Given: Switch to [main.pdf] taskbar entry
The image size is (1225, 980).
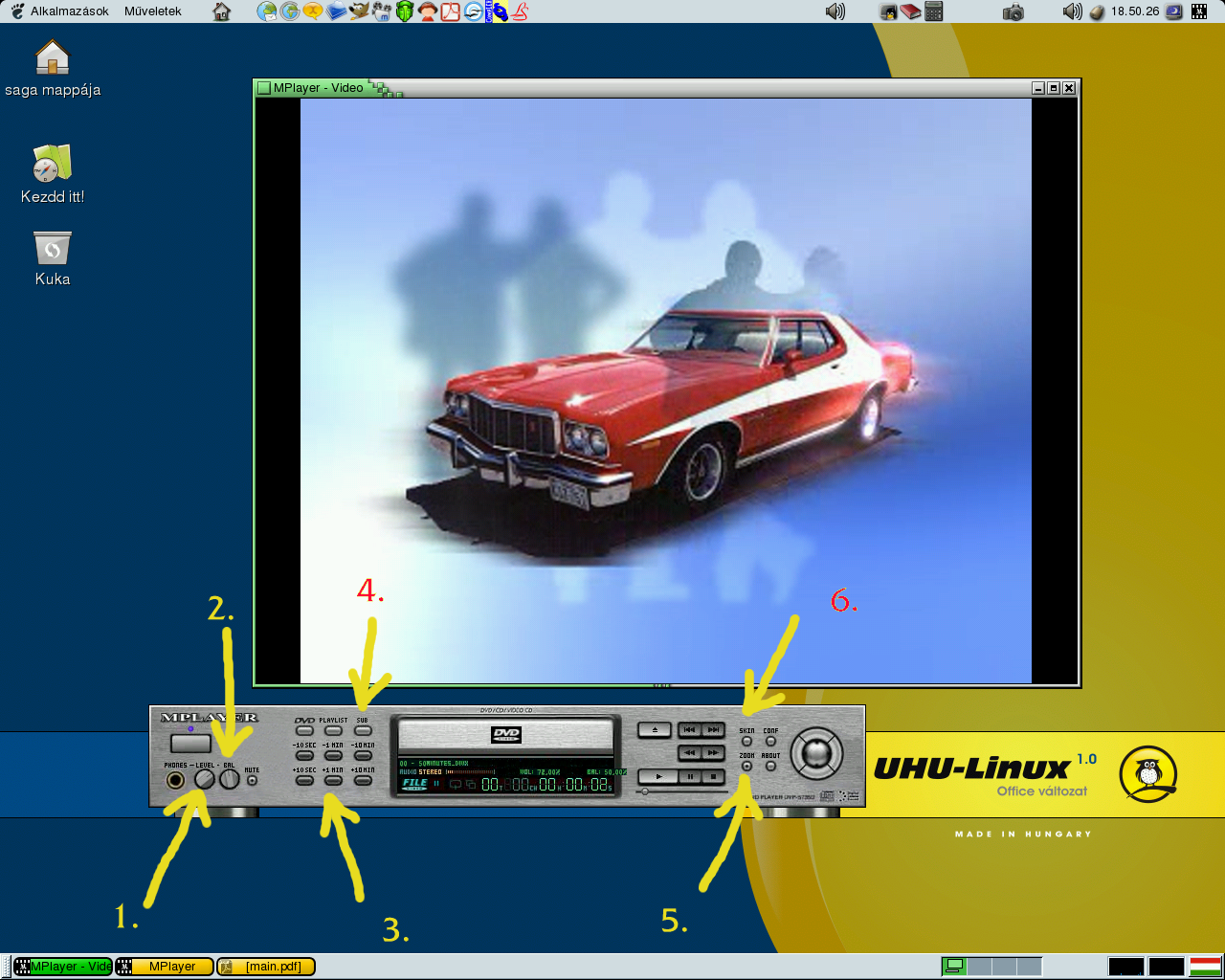Looking at the screenshot, I should click(266, 967).
